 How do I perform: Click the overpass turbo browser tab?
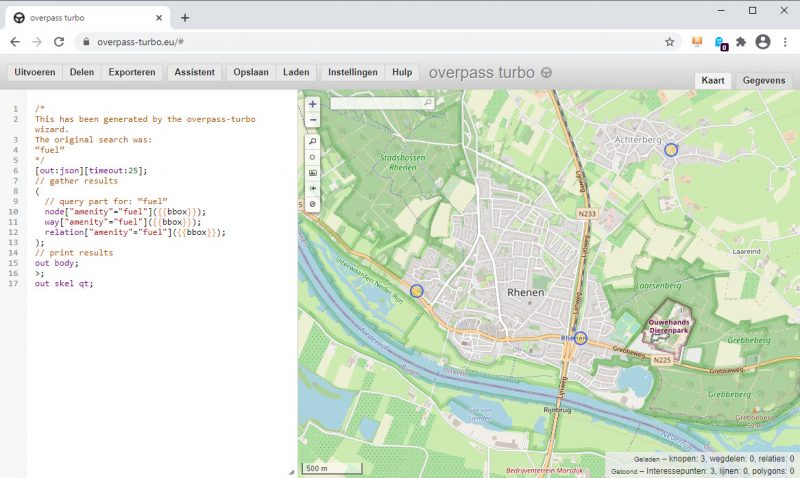point(87,18)
